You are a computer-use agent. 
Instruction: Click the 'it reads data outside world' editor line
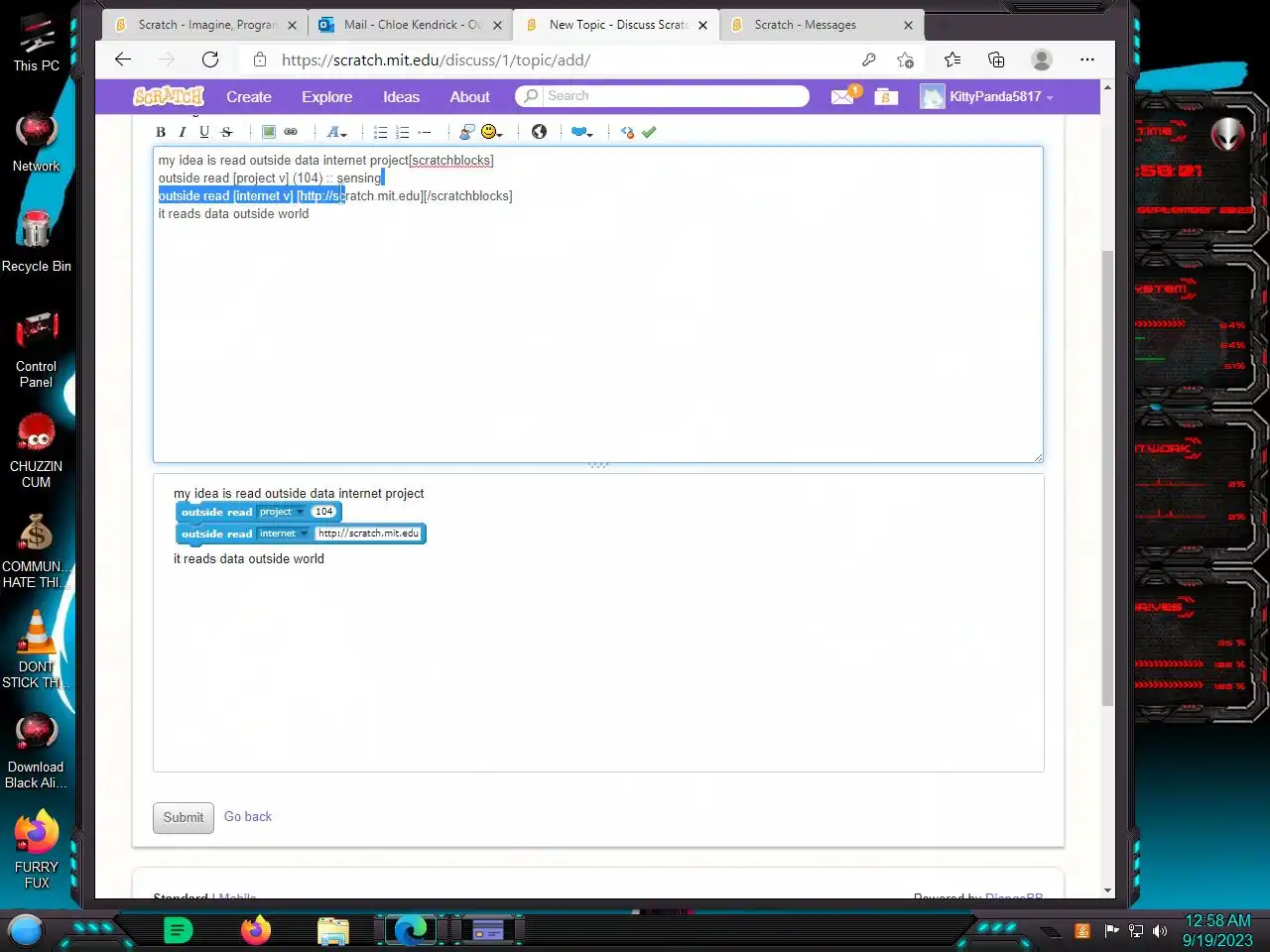[233, 214]
